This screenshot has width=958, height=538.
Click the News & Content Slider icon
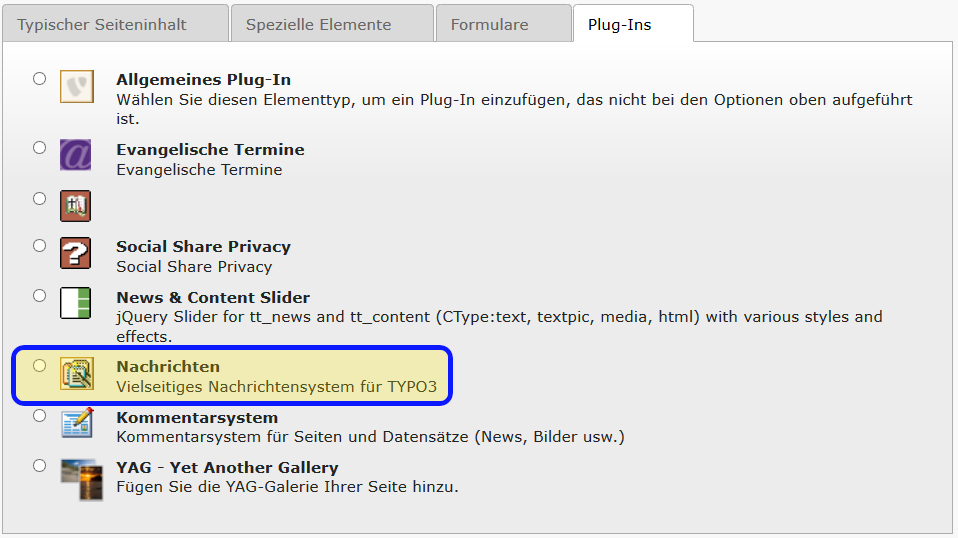click(x=76, y=303)
